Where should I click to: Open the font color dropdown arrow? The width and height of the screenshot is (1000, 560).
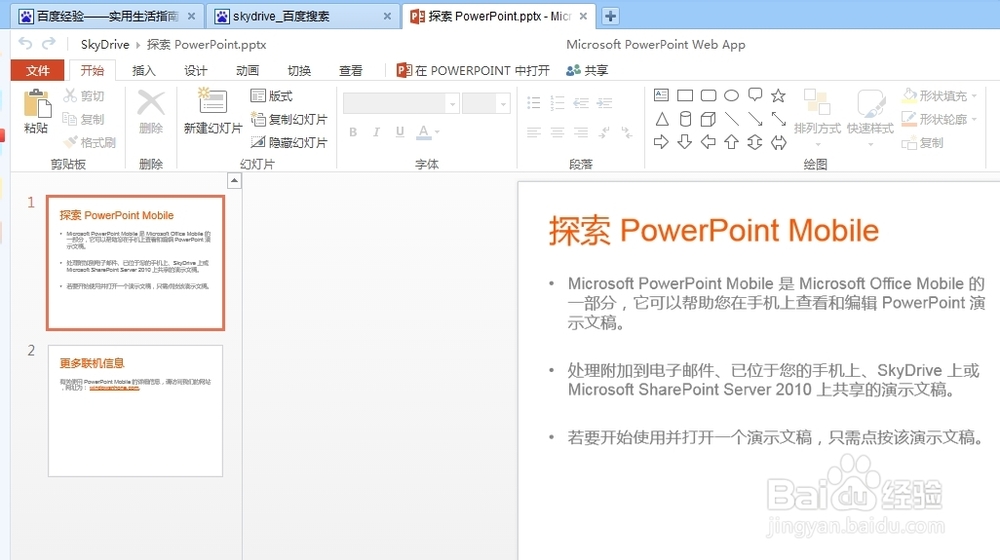click(438, 132)
